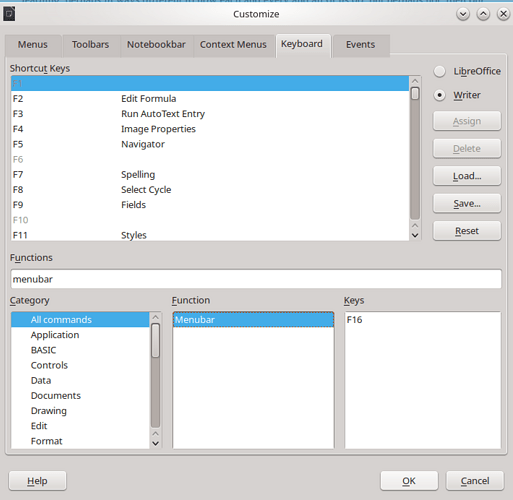Screen dimensions: 513x500
Task: Select the F7 Spelling shortcut row
Action: click(x=210, y=175)
